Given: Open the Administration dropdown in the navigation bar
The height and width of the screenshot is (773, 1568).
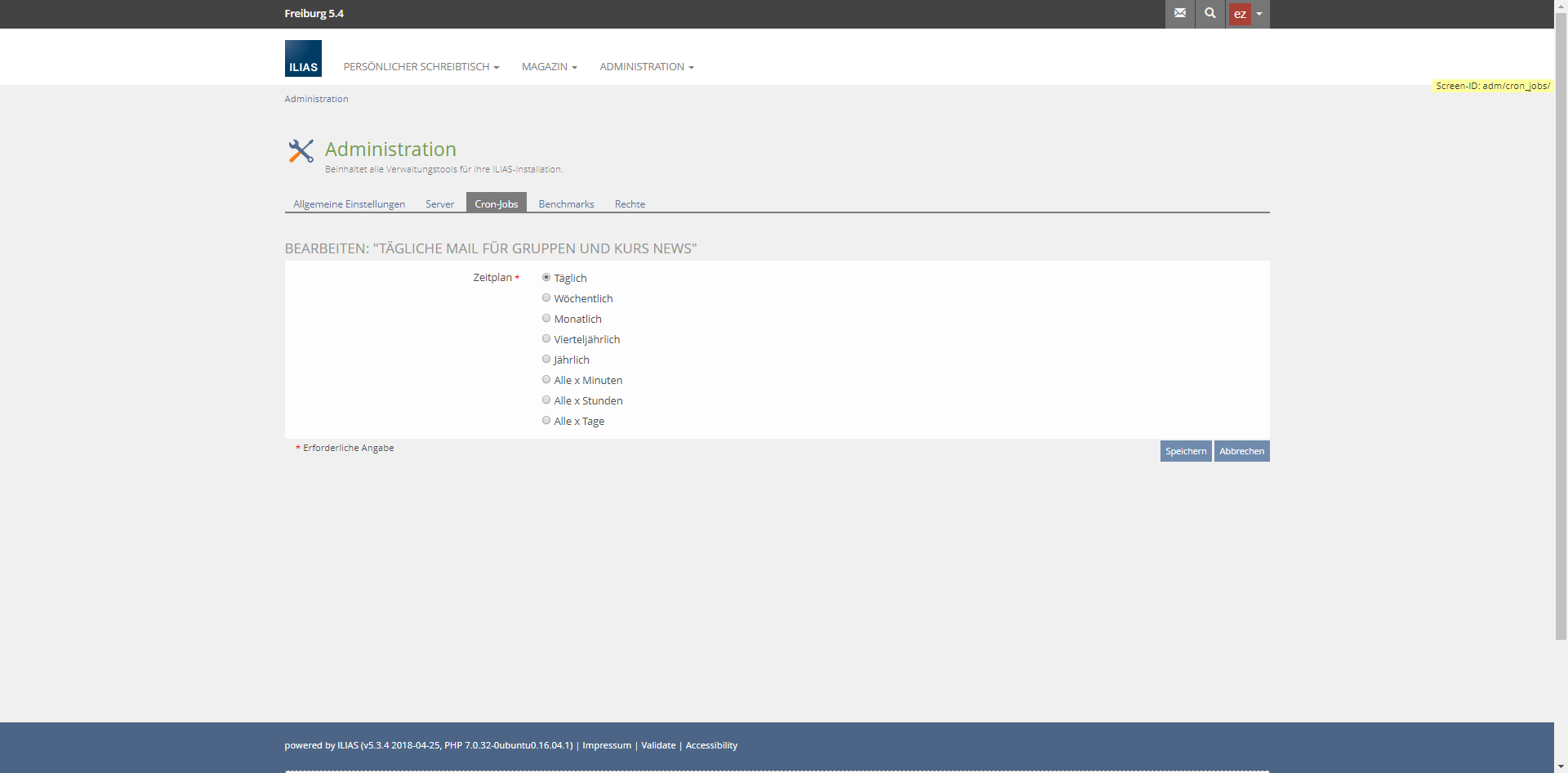Looking at the screenshot, I should point(647,67).
